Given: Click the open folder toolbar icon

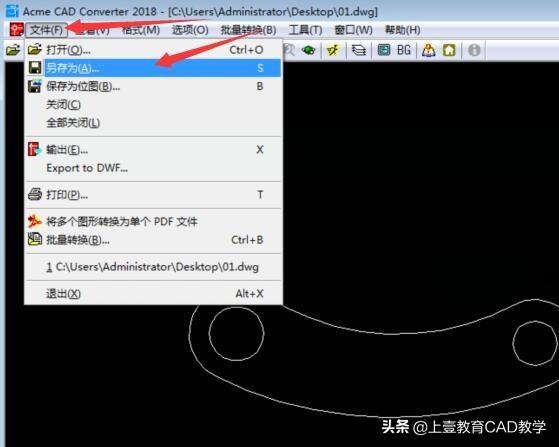Looking at the screenshot, I should [x=13, y=50].
